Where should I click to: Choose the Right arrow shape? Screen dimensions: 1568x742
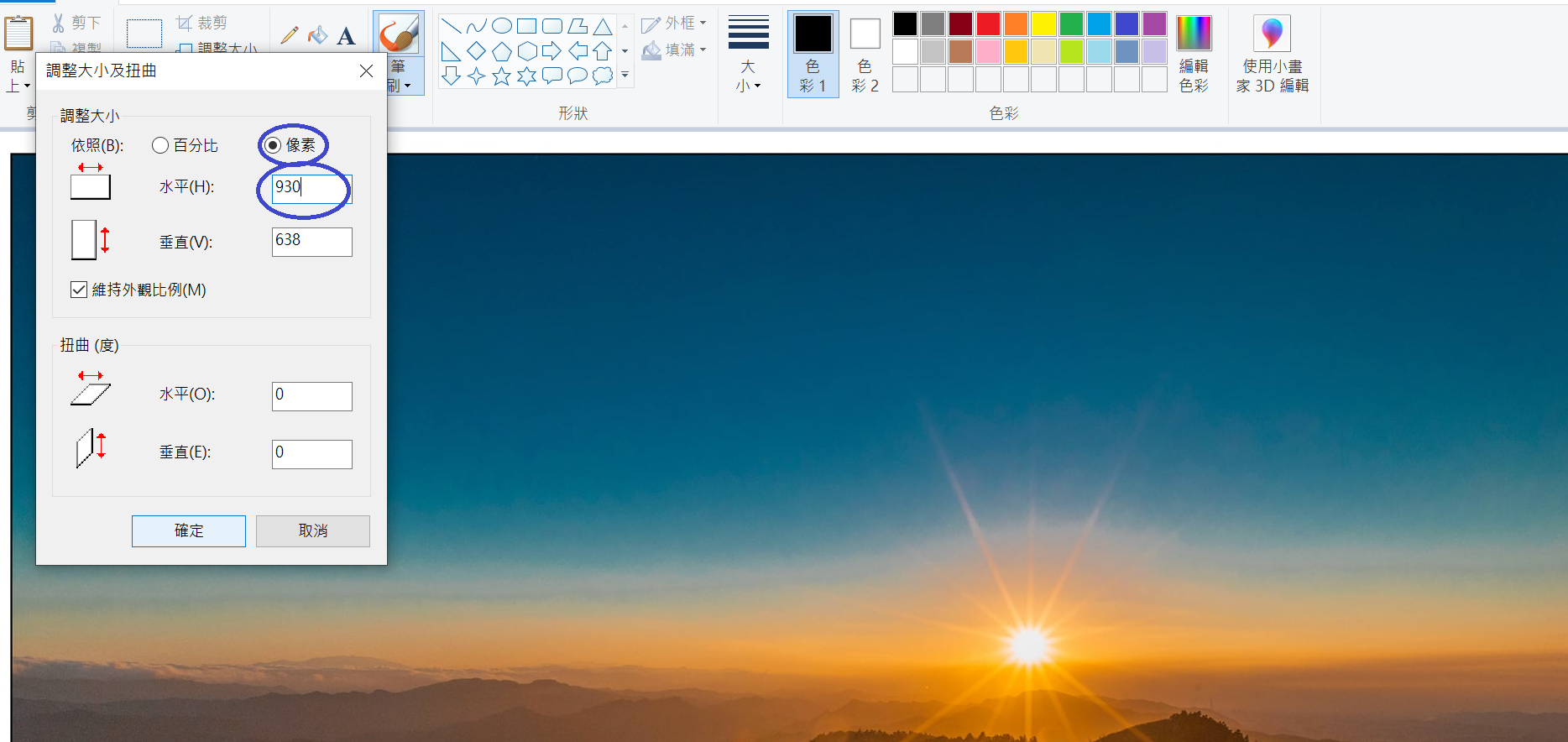(x=551, y=51)
